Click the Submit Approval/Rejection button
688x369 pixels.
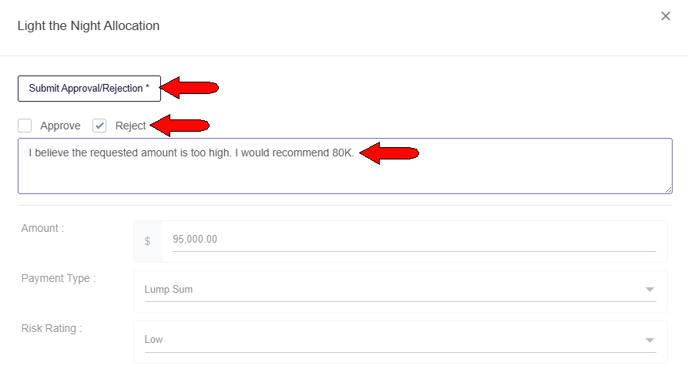click(x=89, y=88)
